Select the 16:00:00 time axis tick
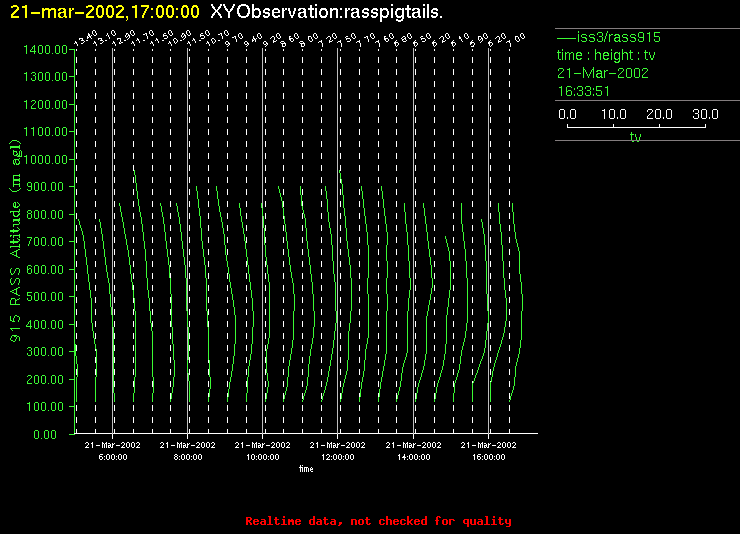Viewport: 740px width, 534px height. pyautogui.click(x=488, y=455)
